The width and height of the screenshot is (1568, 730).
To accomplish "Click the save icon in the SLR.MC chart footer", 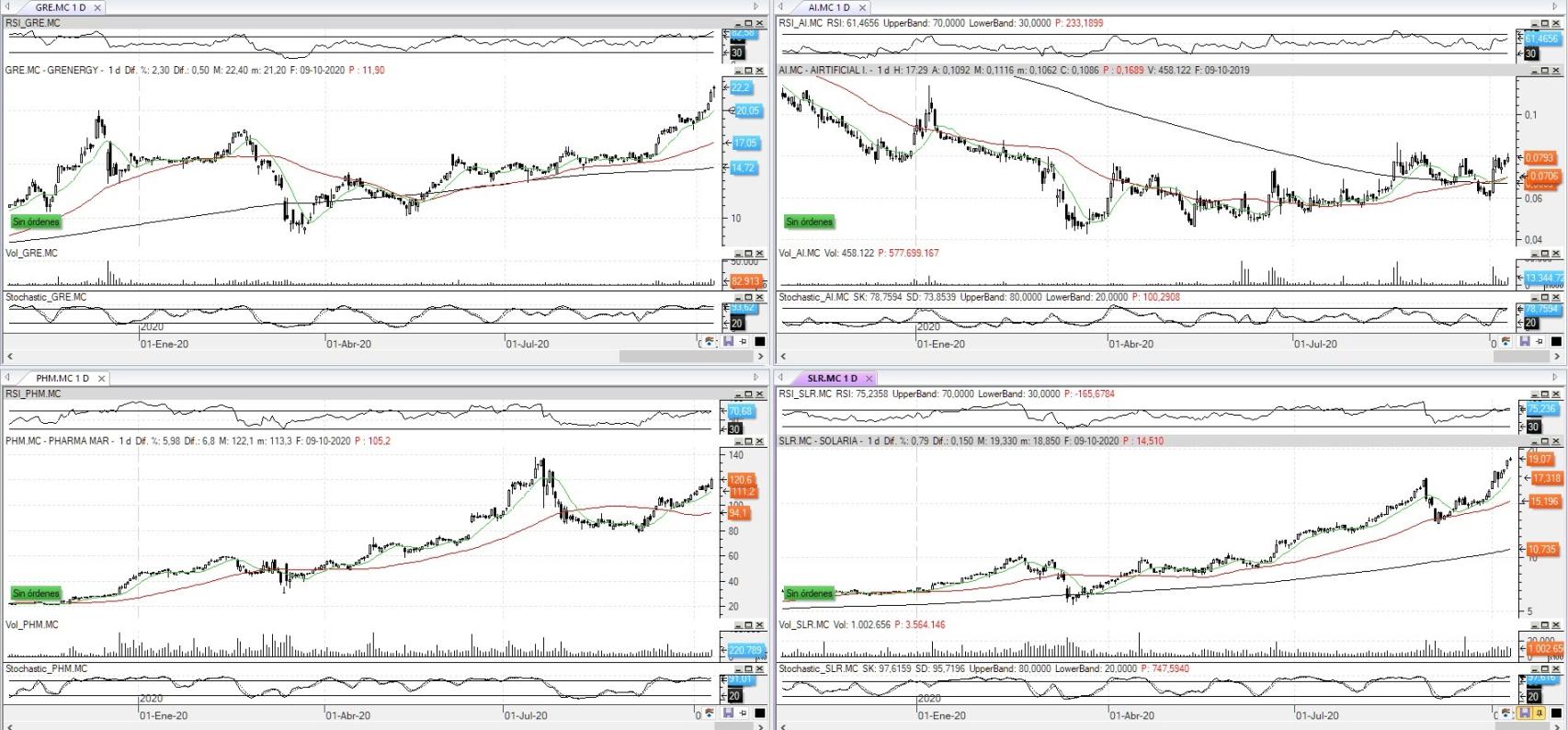I will pyautogui.click(x=1524, y=713).
